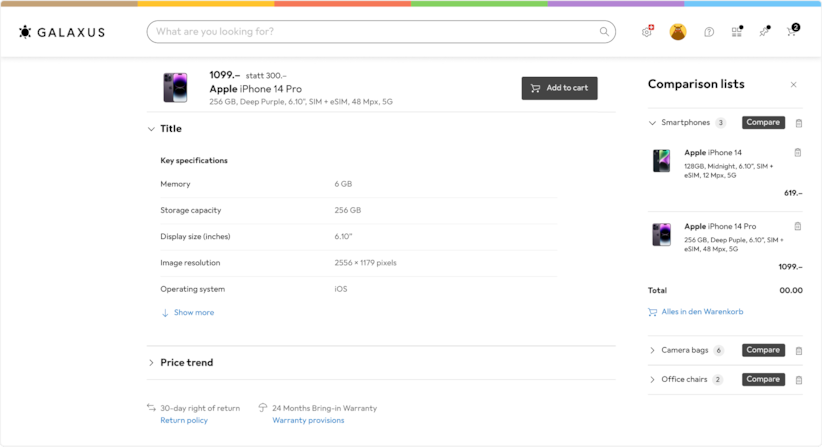Screen dimensions: 822x447
Task: Delete the Office chairs comparison list
Action: click(x=799, y=380)
